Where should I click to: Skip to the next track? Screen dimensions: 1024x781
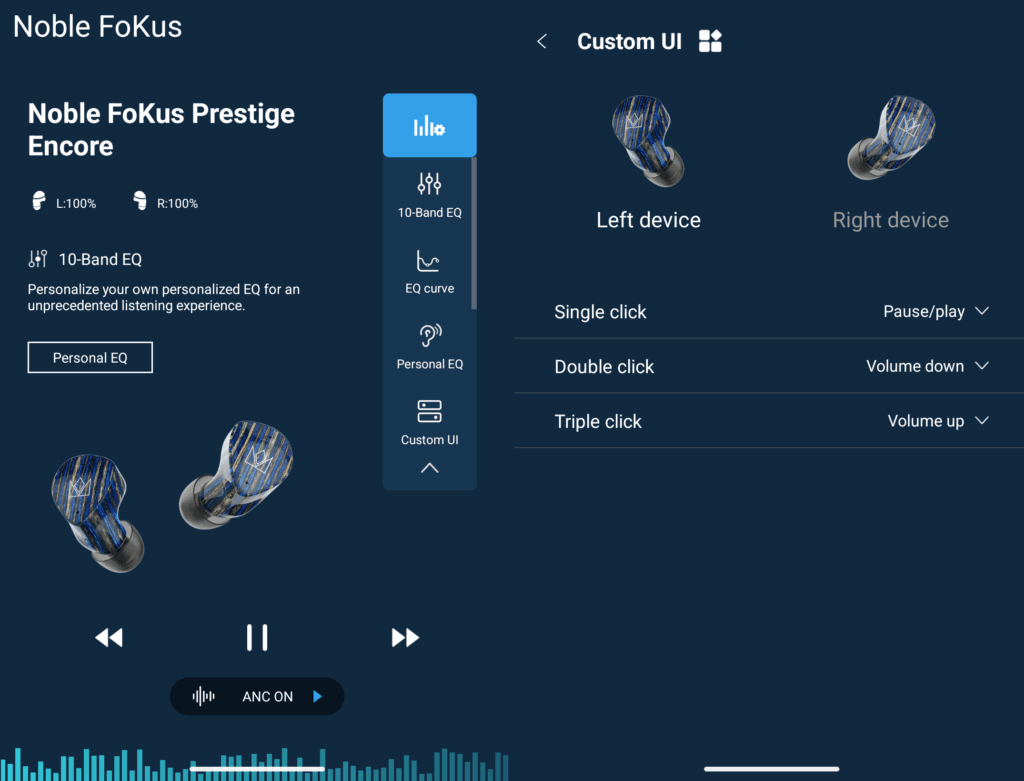tap(405, 638)
